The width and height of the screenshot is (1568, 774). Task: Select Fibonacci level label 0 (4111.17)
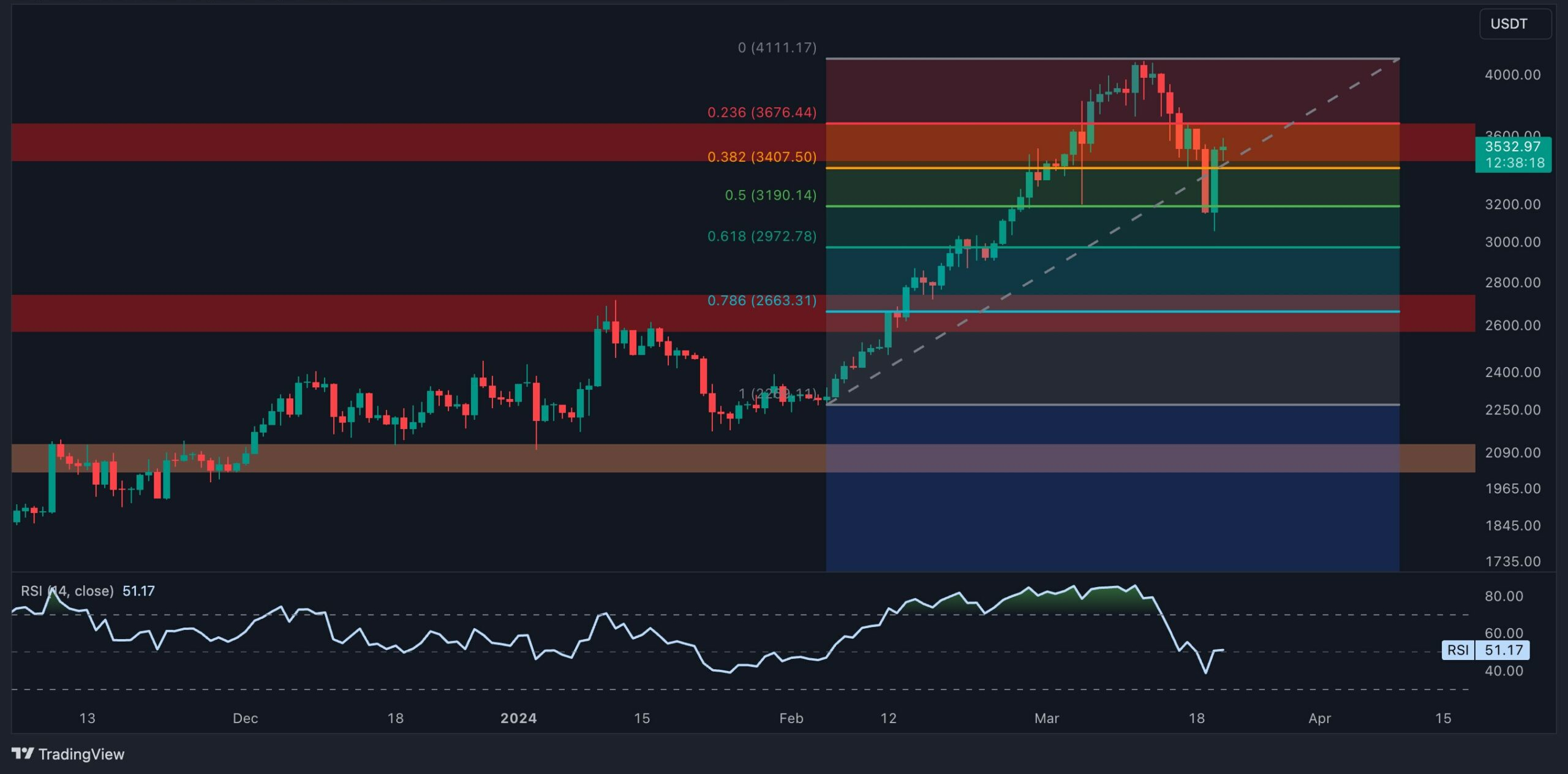777,47
